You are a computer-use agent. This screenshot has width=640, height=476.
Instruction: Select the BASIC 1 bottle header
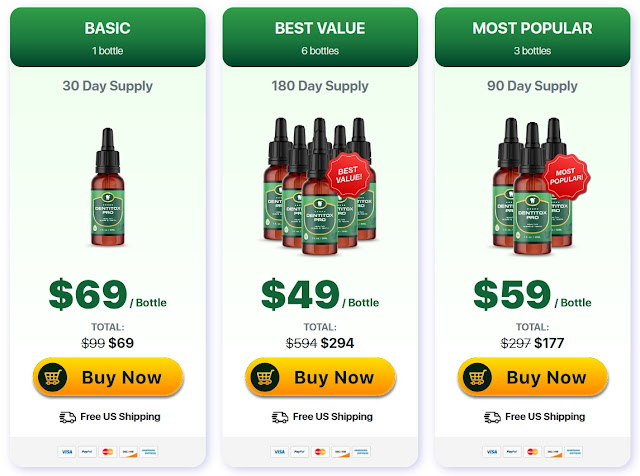point(108,37)
